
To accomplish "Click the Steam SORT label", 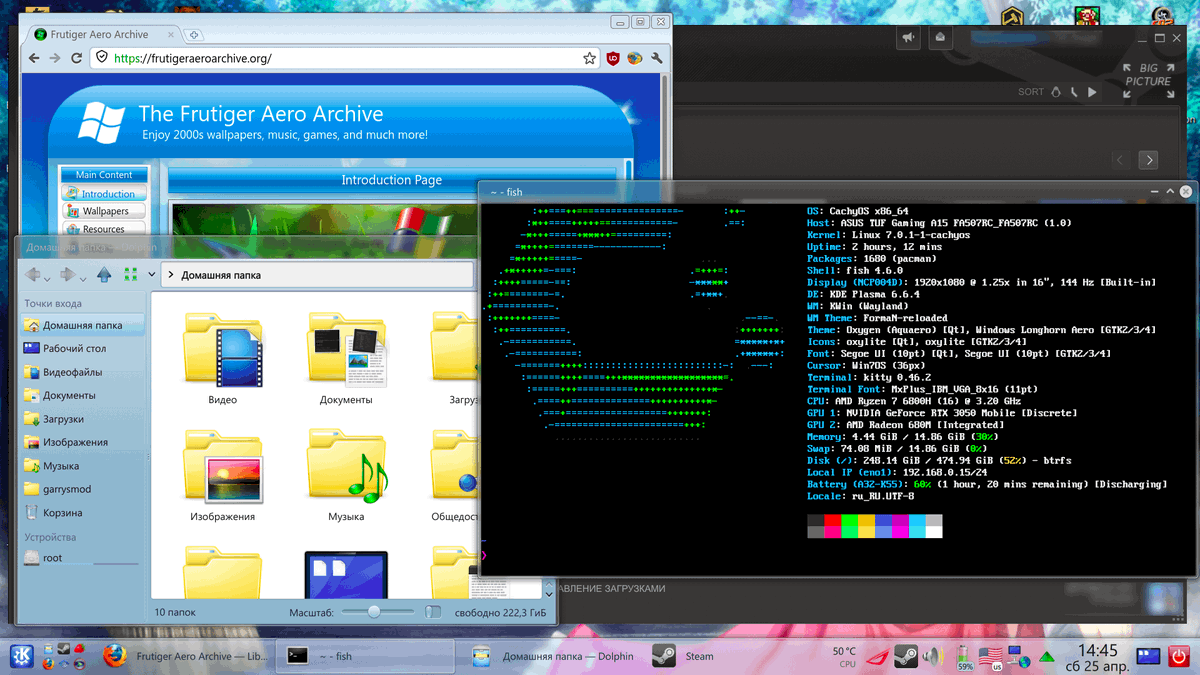I will [x=1031, y=92].
